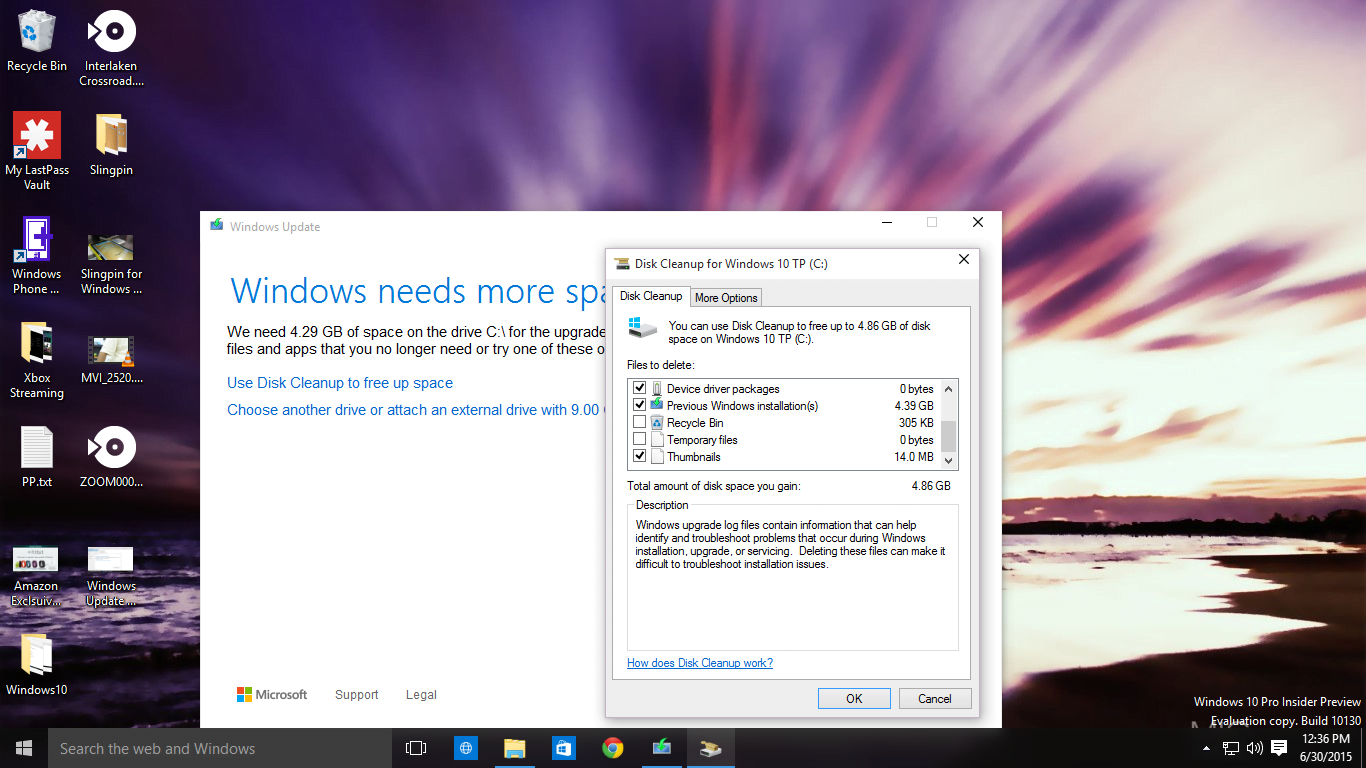Open Amazon Exclusive desktop image

pos(36,577)
